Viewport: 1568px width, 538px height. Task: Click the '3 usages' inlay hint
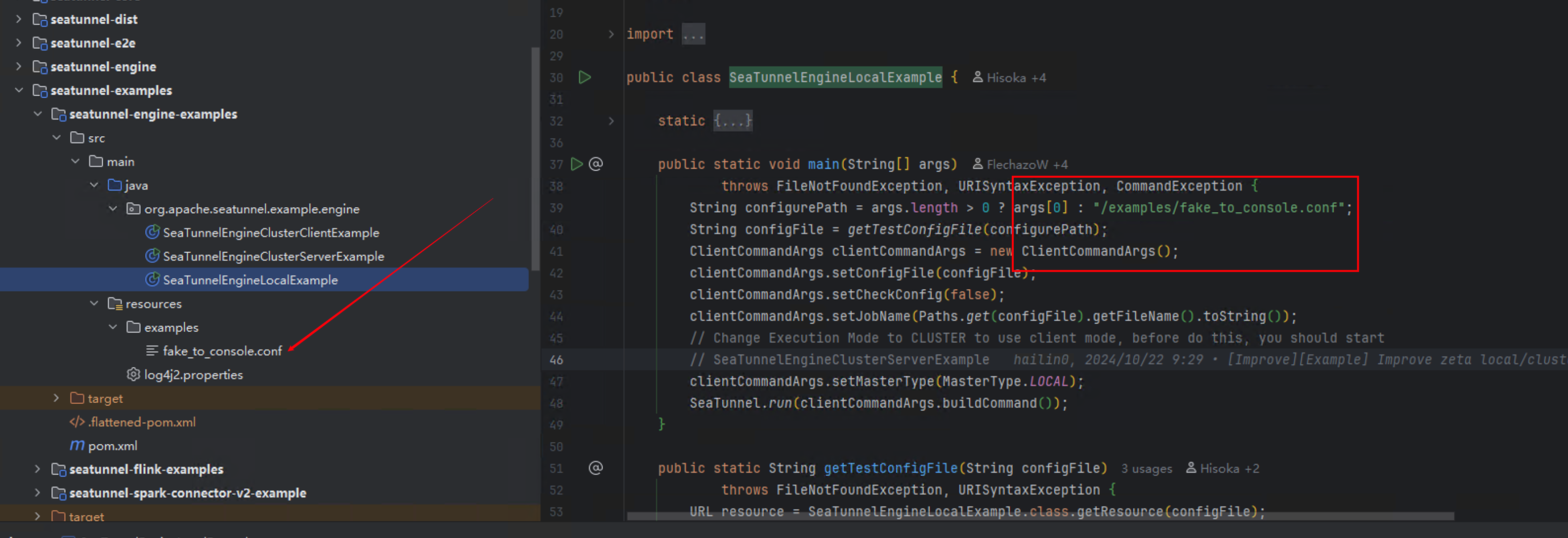pos(1147,469)
